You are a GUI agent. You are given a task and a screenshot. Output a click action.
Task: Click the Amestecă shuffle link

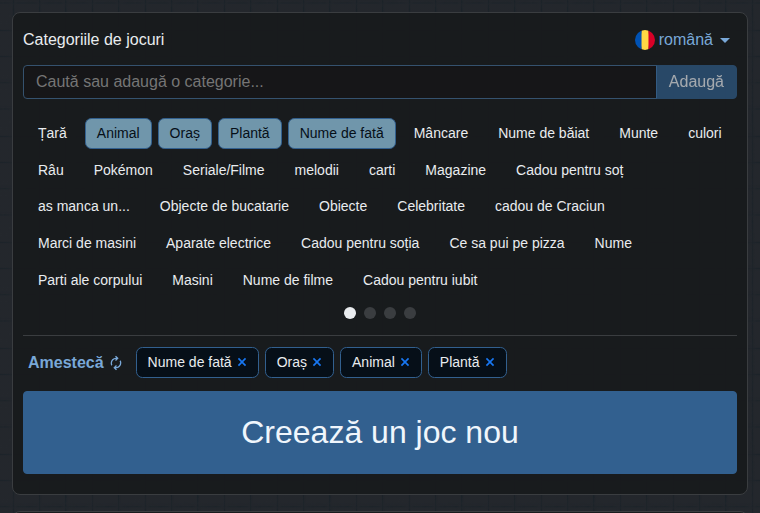point(75,363)
